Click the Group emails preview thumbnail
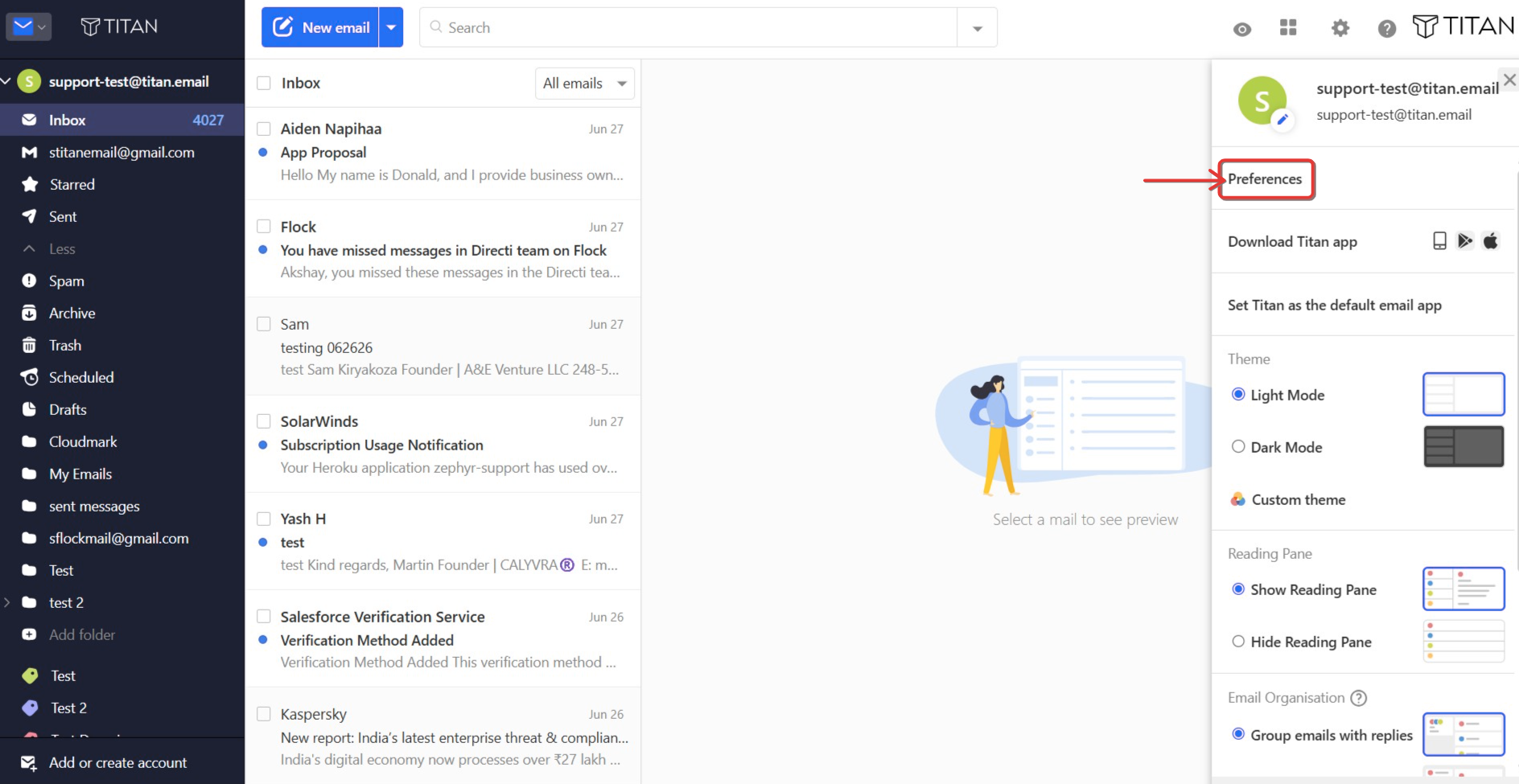Screen dimensions: 1519x784 [1463, 734]
